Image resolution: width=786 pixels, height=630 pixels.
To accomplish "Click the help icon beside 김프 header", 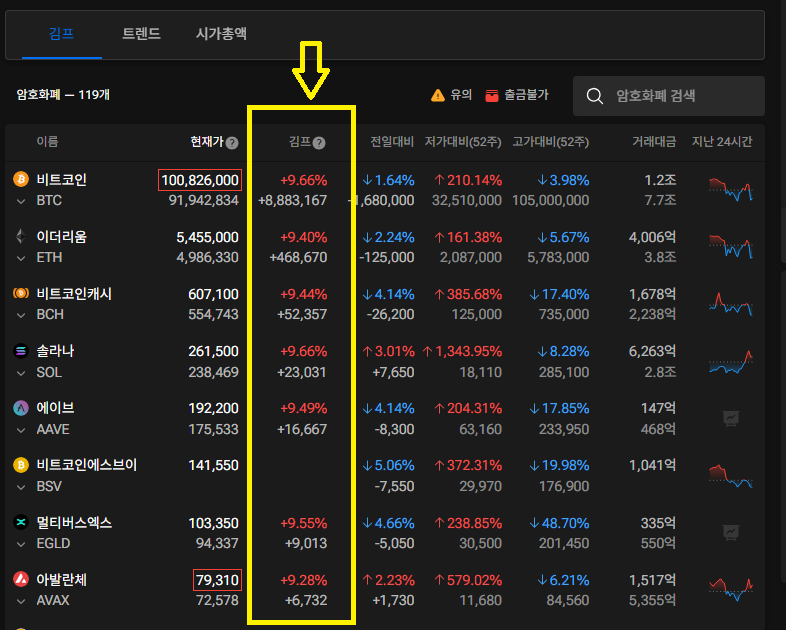I will [319, 143].
